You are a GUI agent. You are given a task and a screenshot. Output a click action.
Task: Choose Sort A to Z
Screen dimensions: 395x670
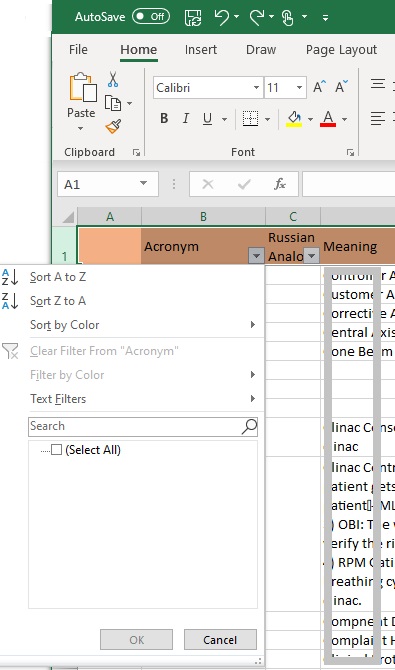coord(58,277)
